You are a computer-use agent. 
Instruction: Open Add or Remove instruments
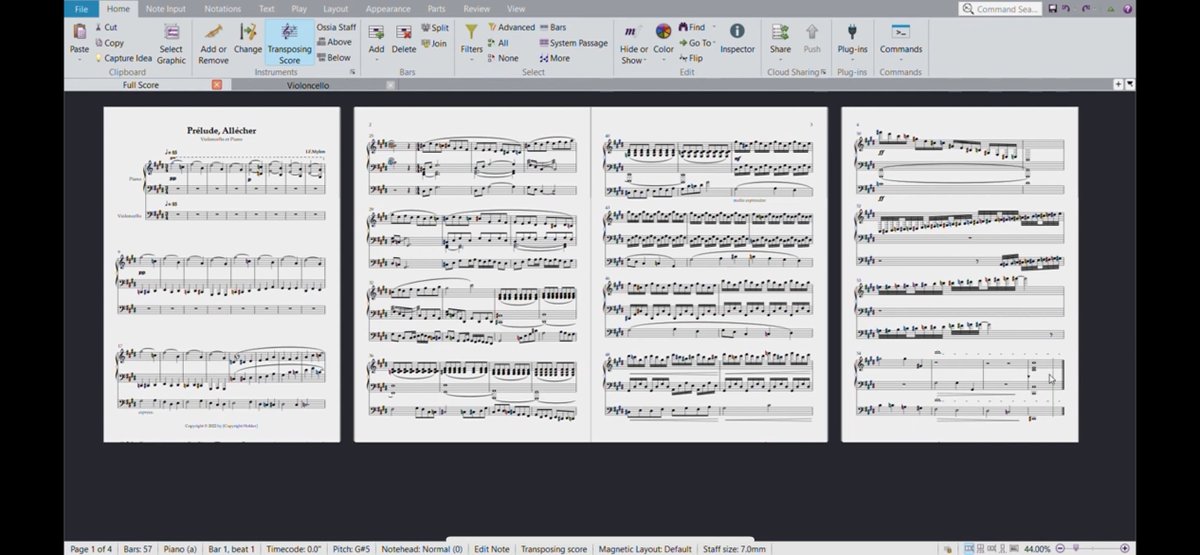213,43
